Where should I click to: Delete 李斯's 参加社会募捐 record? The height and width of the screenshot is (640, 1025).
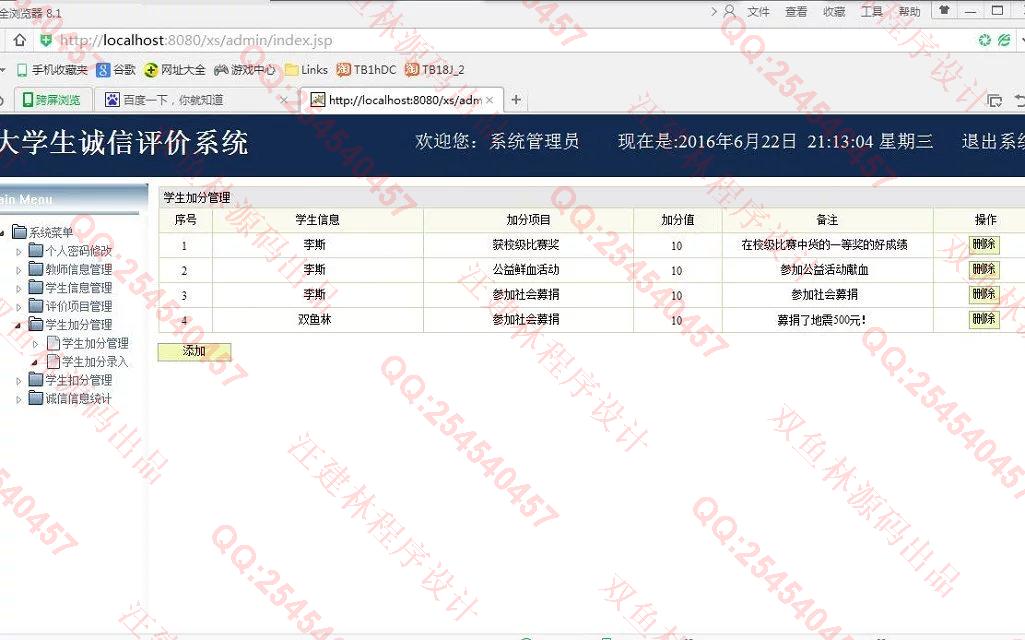(984, 295)
